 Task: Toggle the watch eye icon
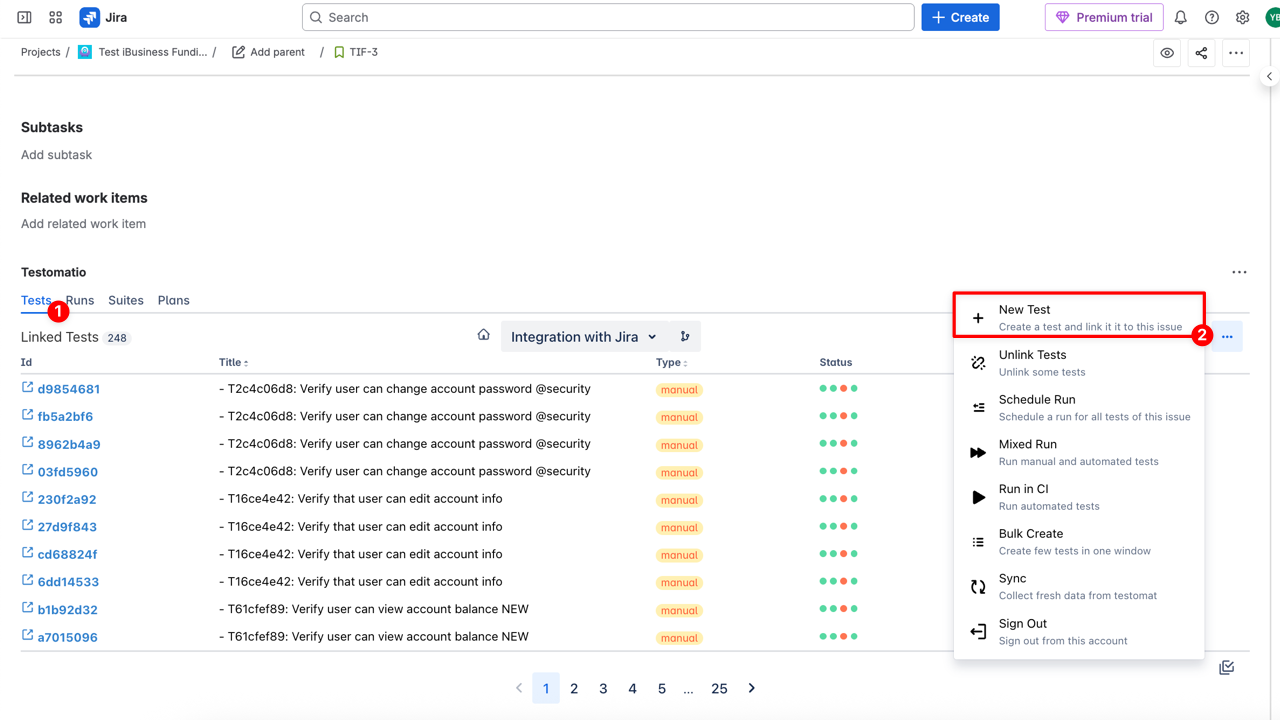pos(1167,53)
